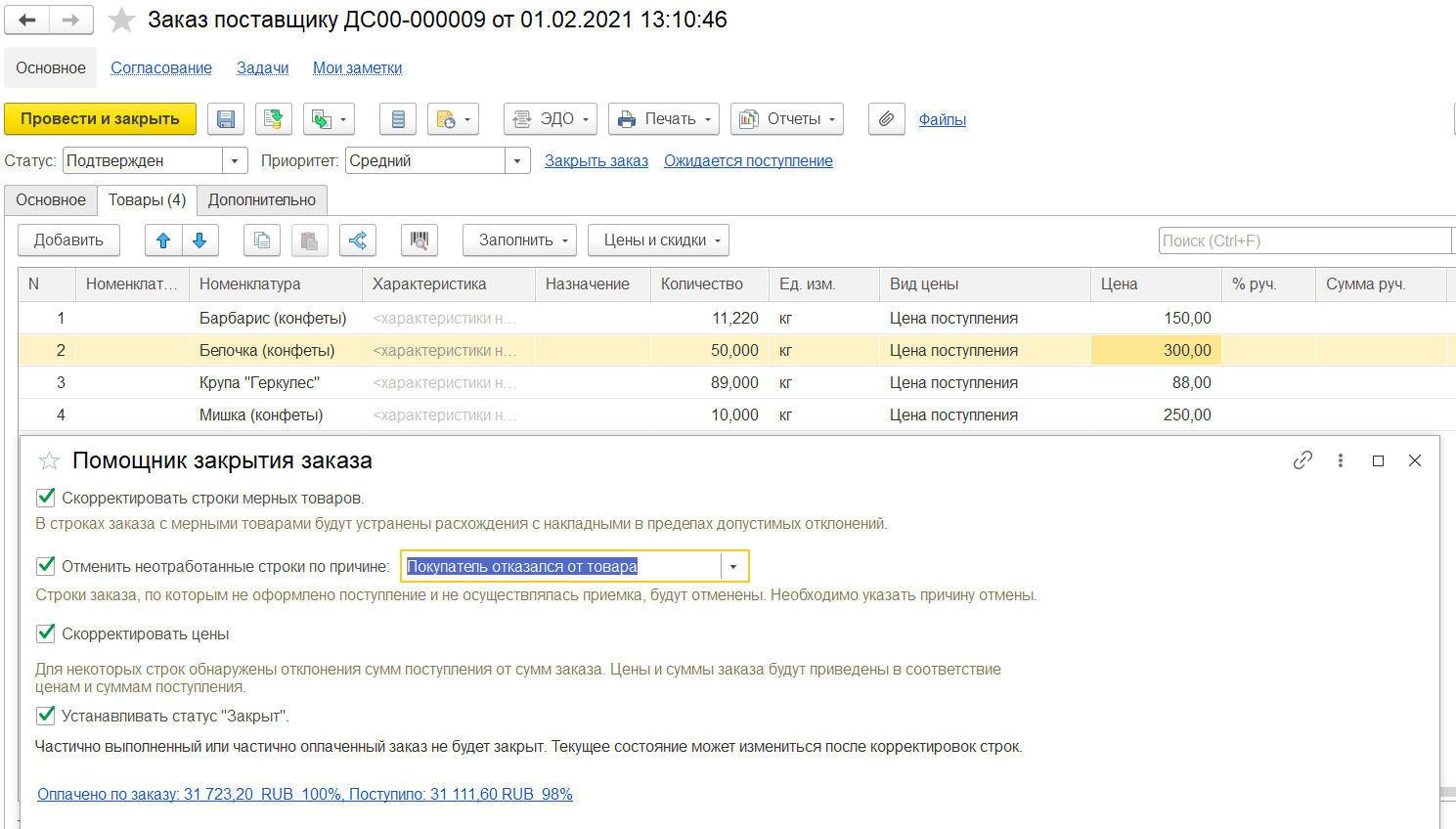Click the Номенклатура column header

point(275,284)
